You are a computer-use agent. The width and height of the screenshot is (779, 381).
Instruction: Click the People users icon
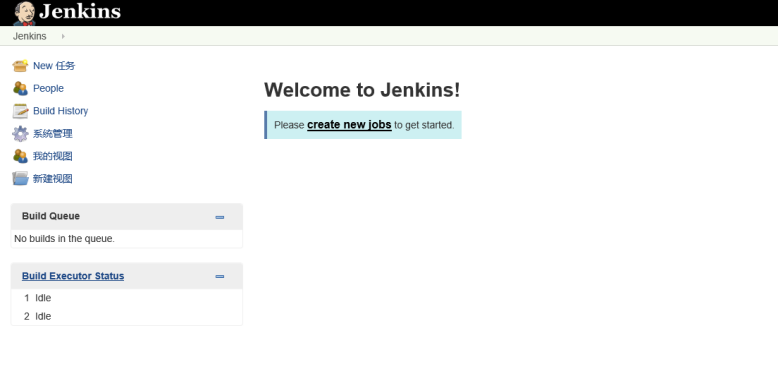[x=20, y=88]
